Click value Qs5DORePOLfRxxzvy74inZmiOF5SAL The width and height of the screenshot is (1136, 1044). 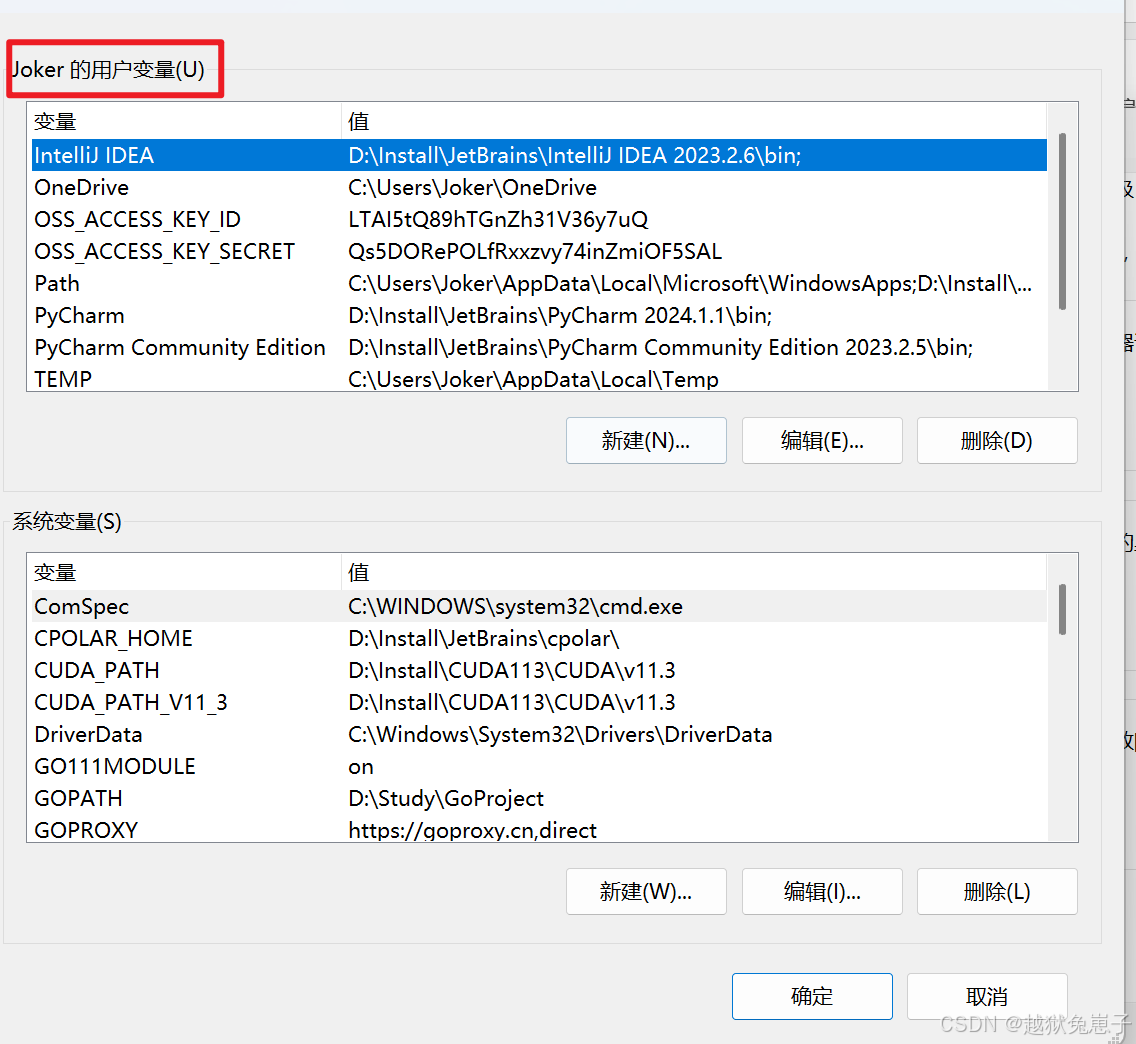[535, 251]
